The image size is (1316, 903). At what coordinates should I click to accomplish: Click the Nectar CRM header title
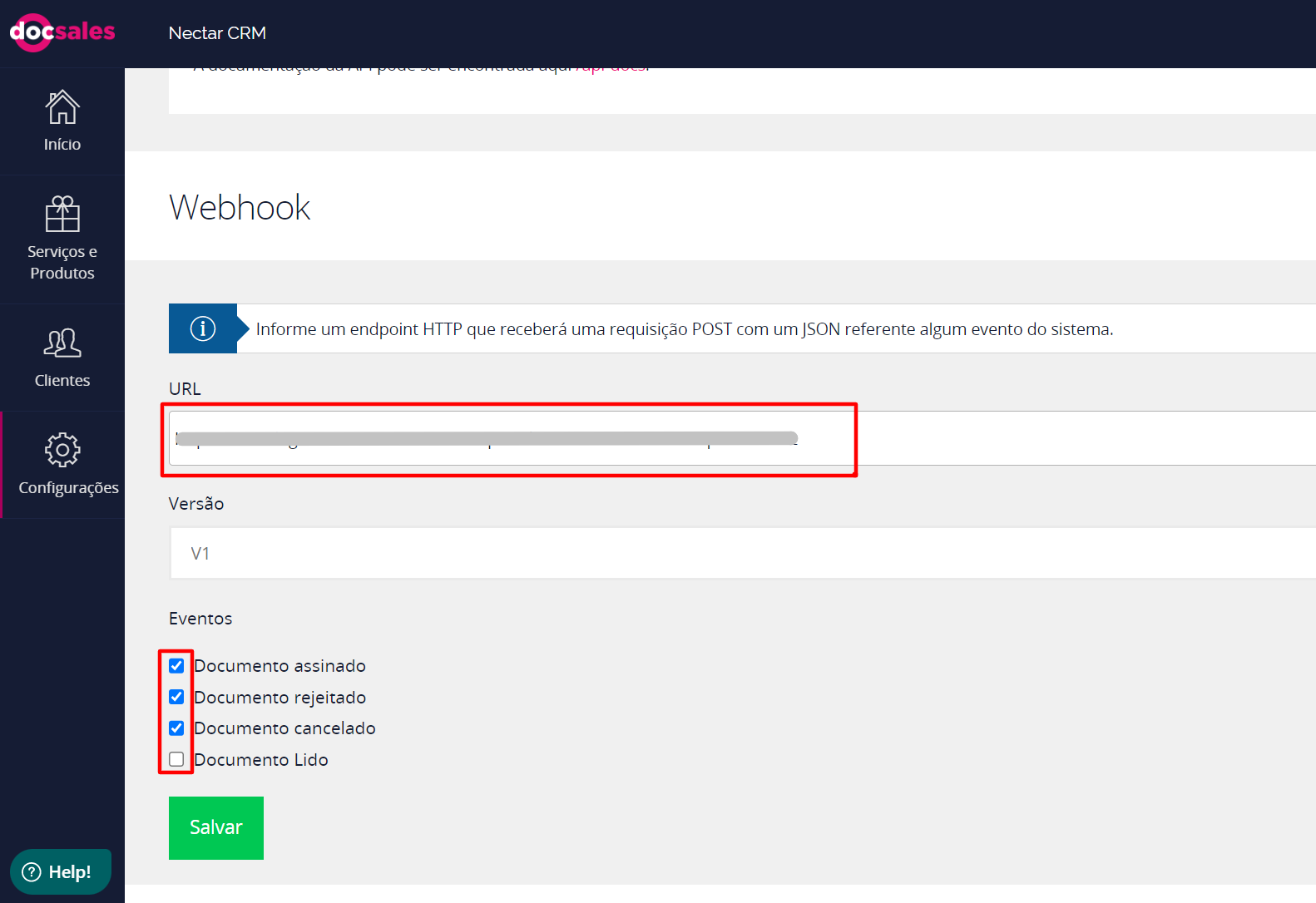point(217,33)
